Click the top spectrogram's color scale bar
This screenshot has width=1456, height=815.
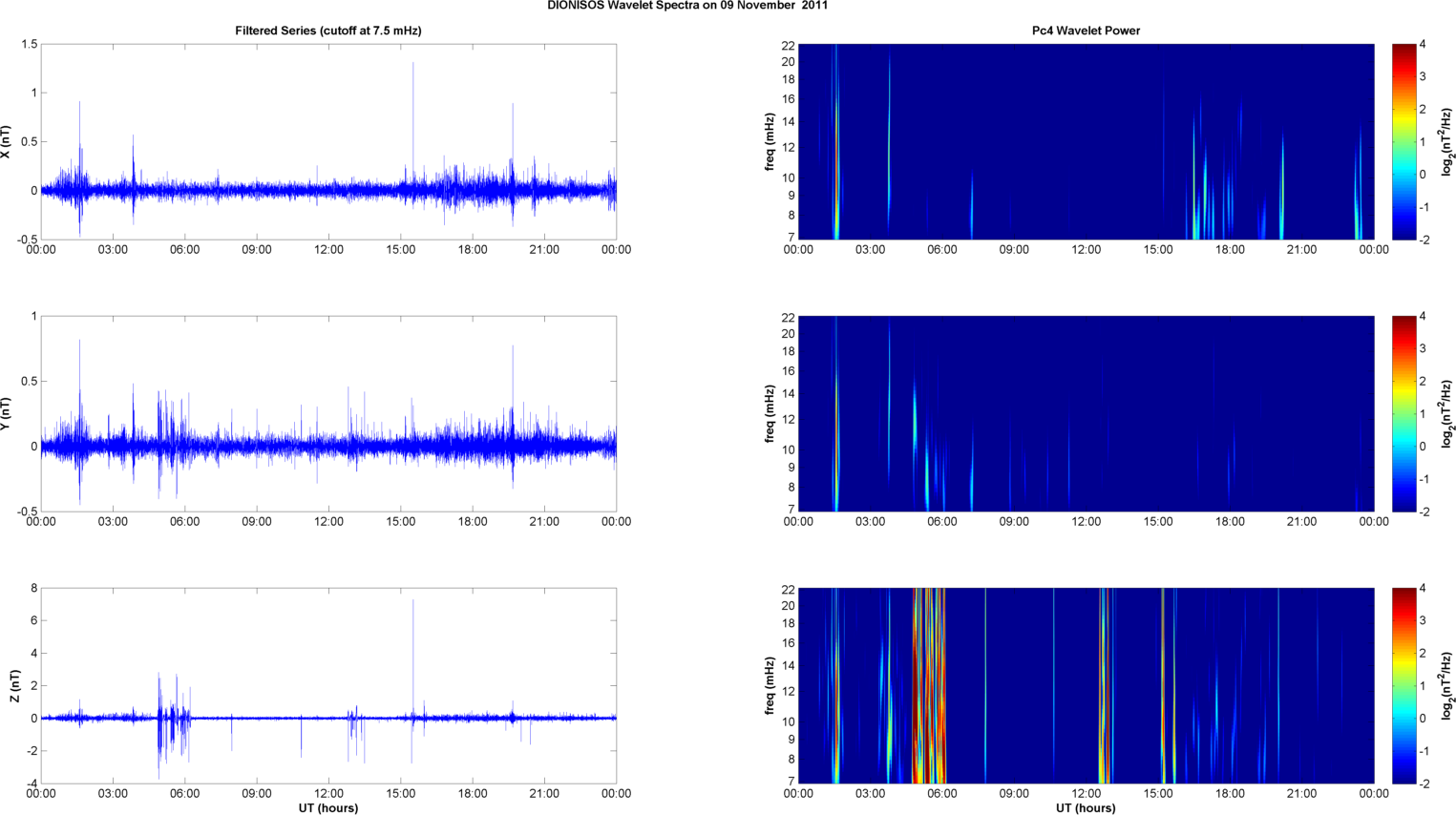[x=1403, y=142]
